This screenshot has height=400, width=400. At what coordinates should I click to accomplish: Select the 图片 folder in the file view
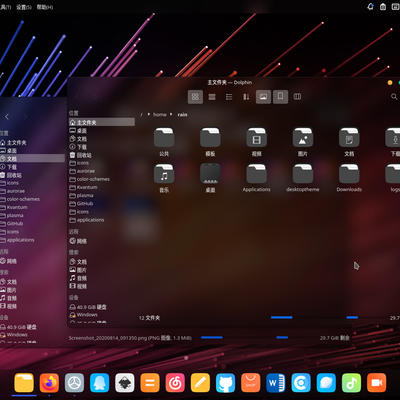pos(303,142)
